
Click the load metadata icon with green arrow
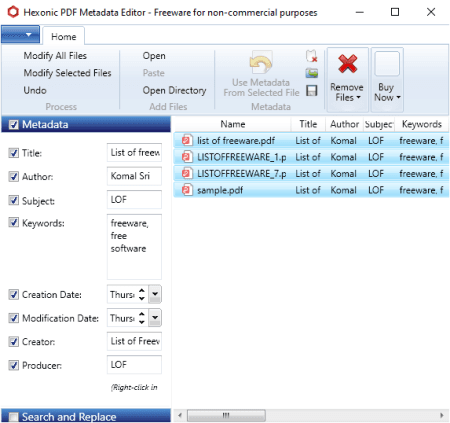coord(312,73)
